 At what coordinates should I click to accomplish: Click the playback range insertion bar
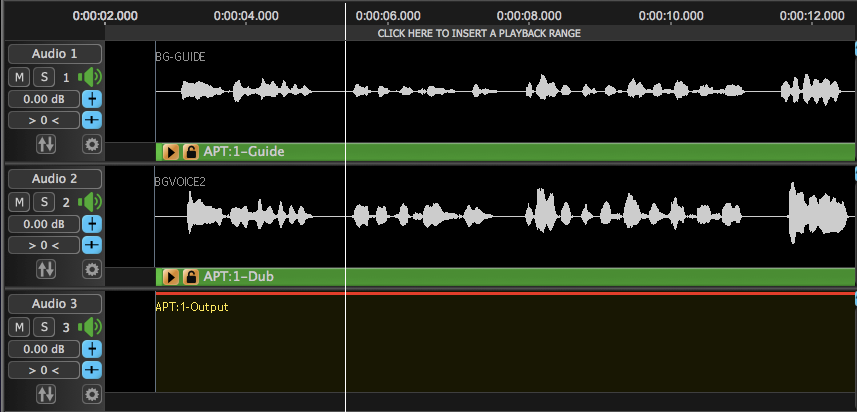479,33
